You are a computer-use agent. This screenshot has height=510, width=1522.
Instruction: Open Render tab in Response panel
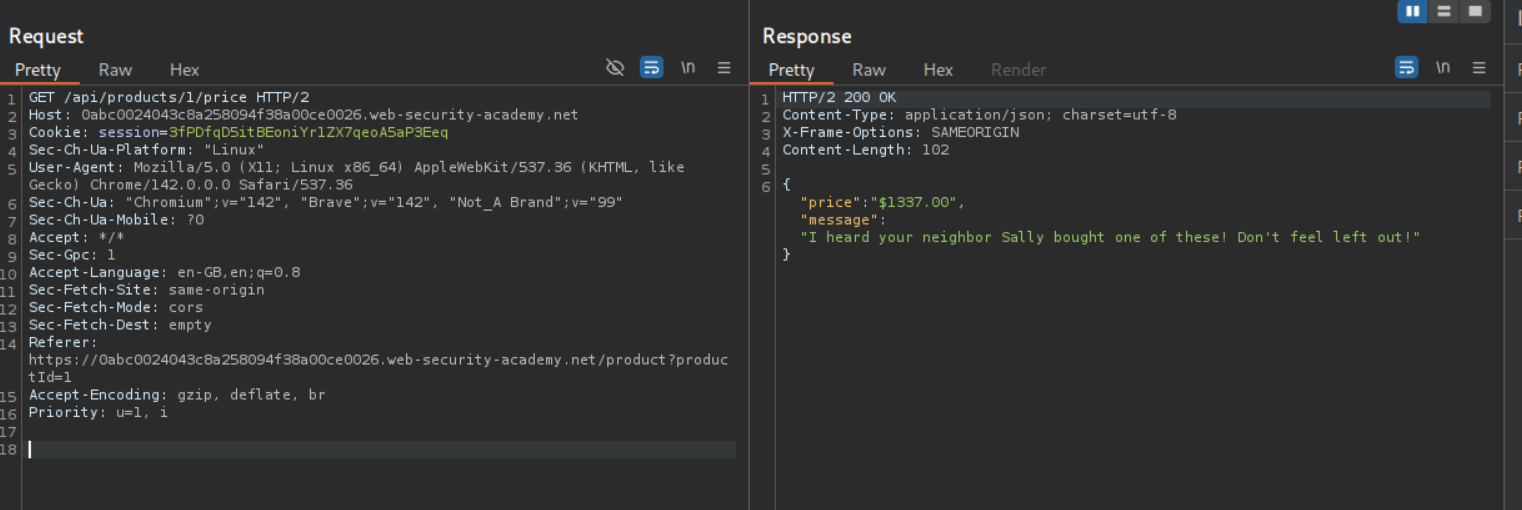[x=1018, y=70]
